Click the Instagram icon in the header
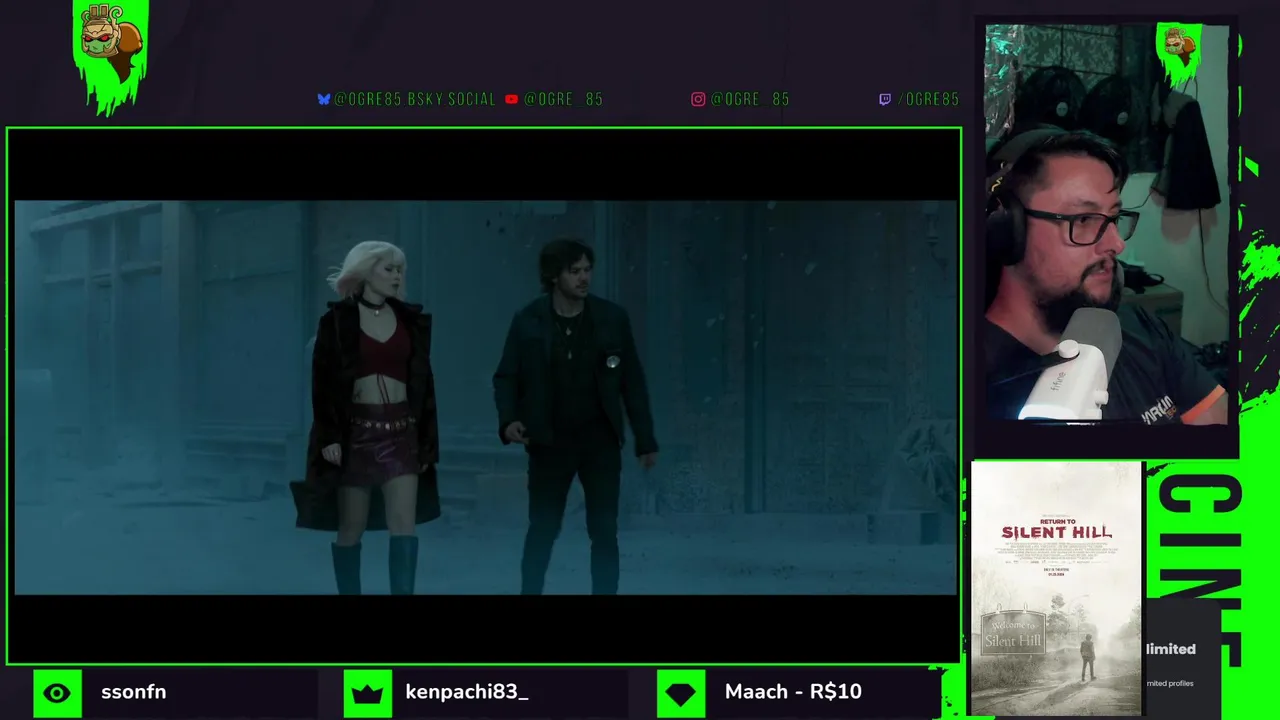1280x720 pixels. pyautogui.click(x=698, y=99)
